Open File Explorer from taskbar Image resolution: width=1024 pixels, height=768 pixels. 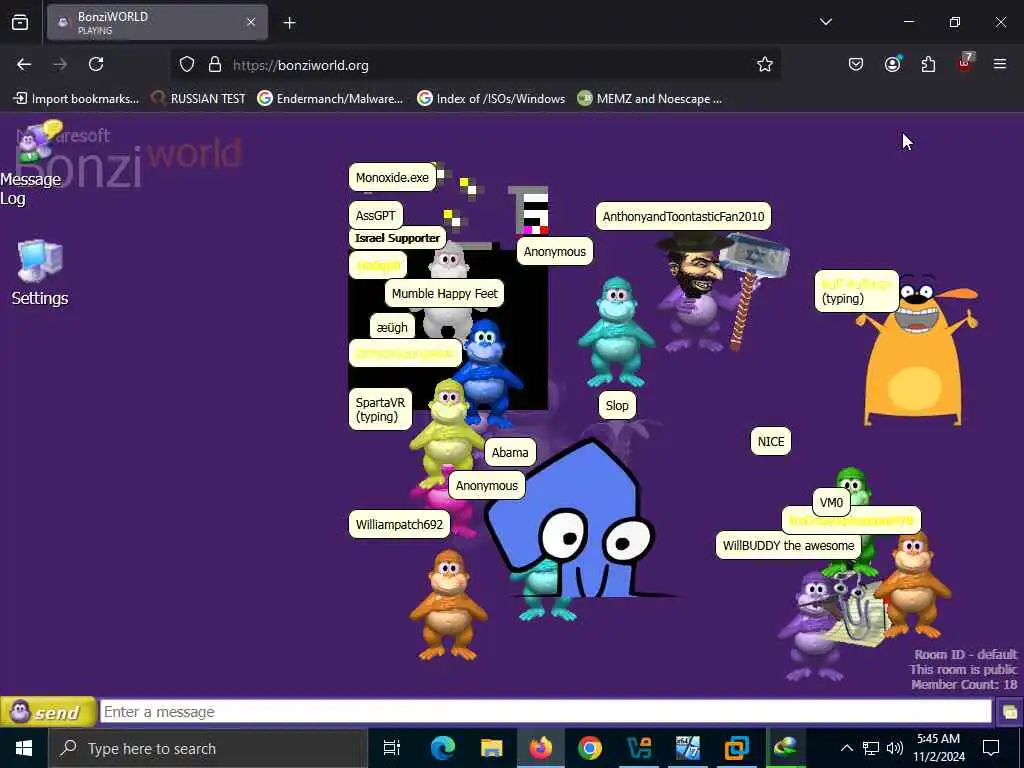[491, 748]
